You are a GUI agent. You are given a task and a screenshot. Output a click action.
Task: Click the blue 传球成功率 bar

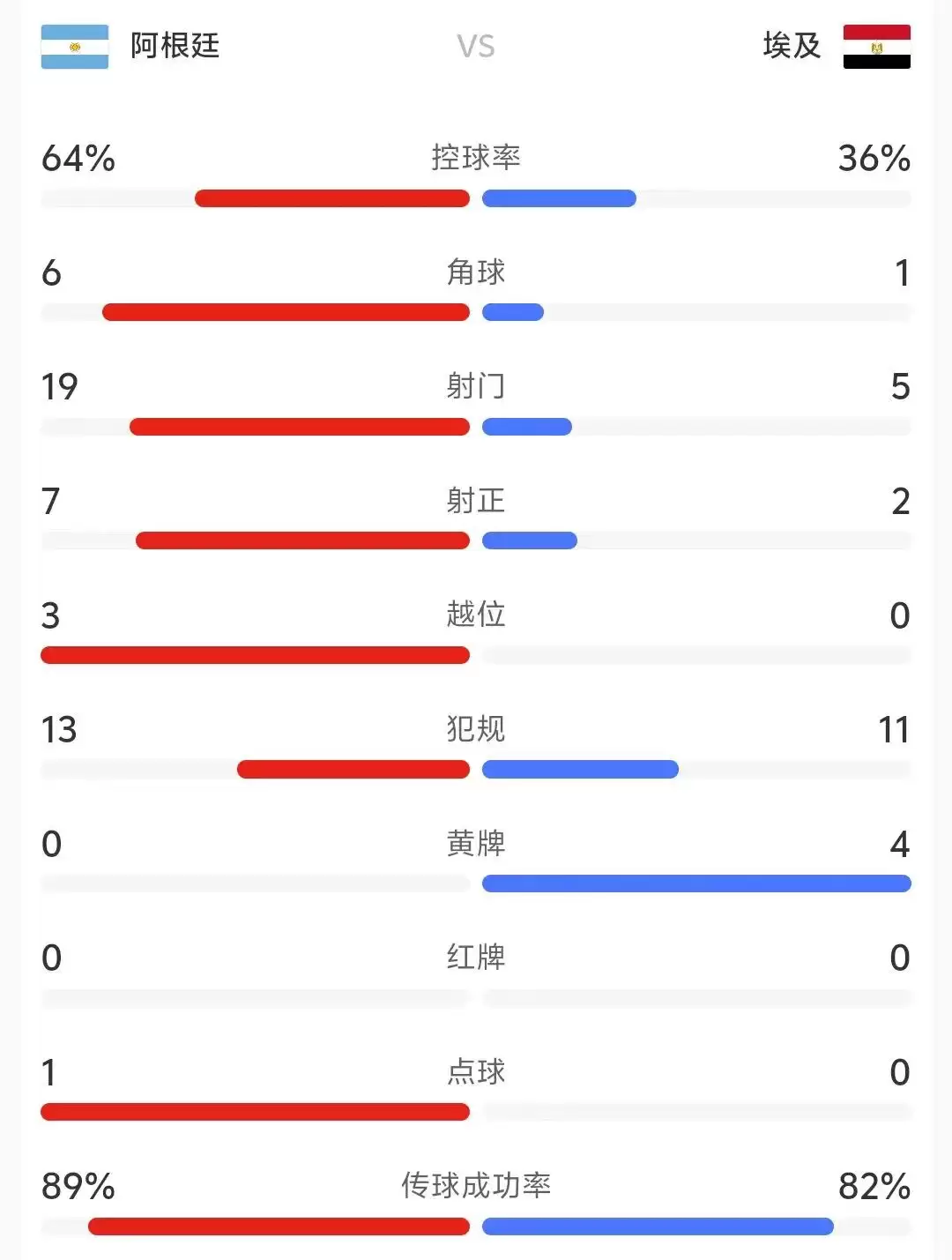658,1226
